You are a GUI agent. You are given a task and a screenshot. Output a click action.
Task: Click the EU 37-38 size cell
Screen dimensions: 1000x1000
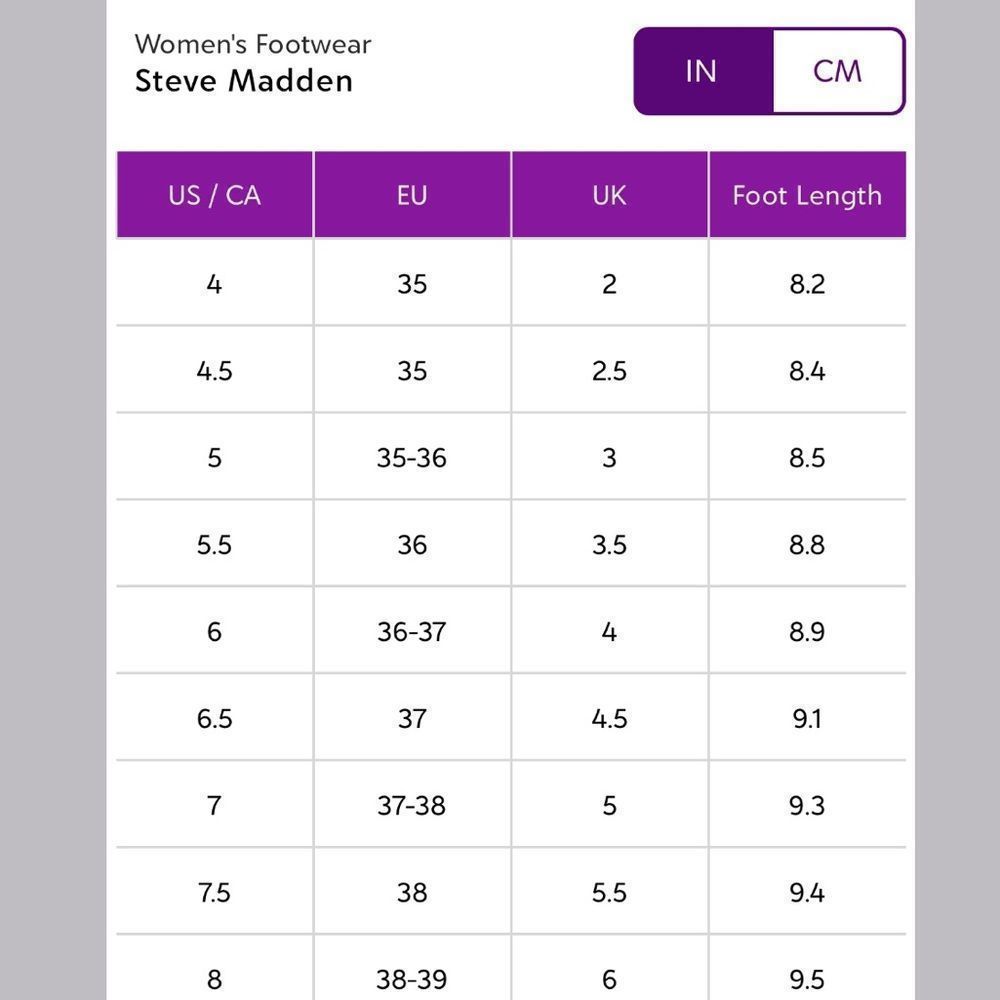click(x=412, y=806)
